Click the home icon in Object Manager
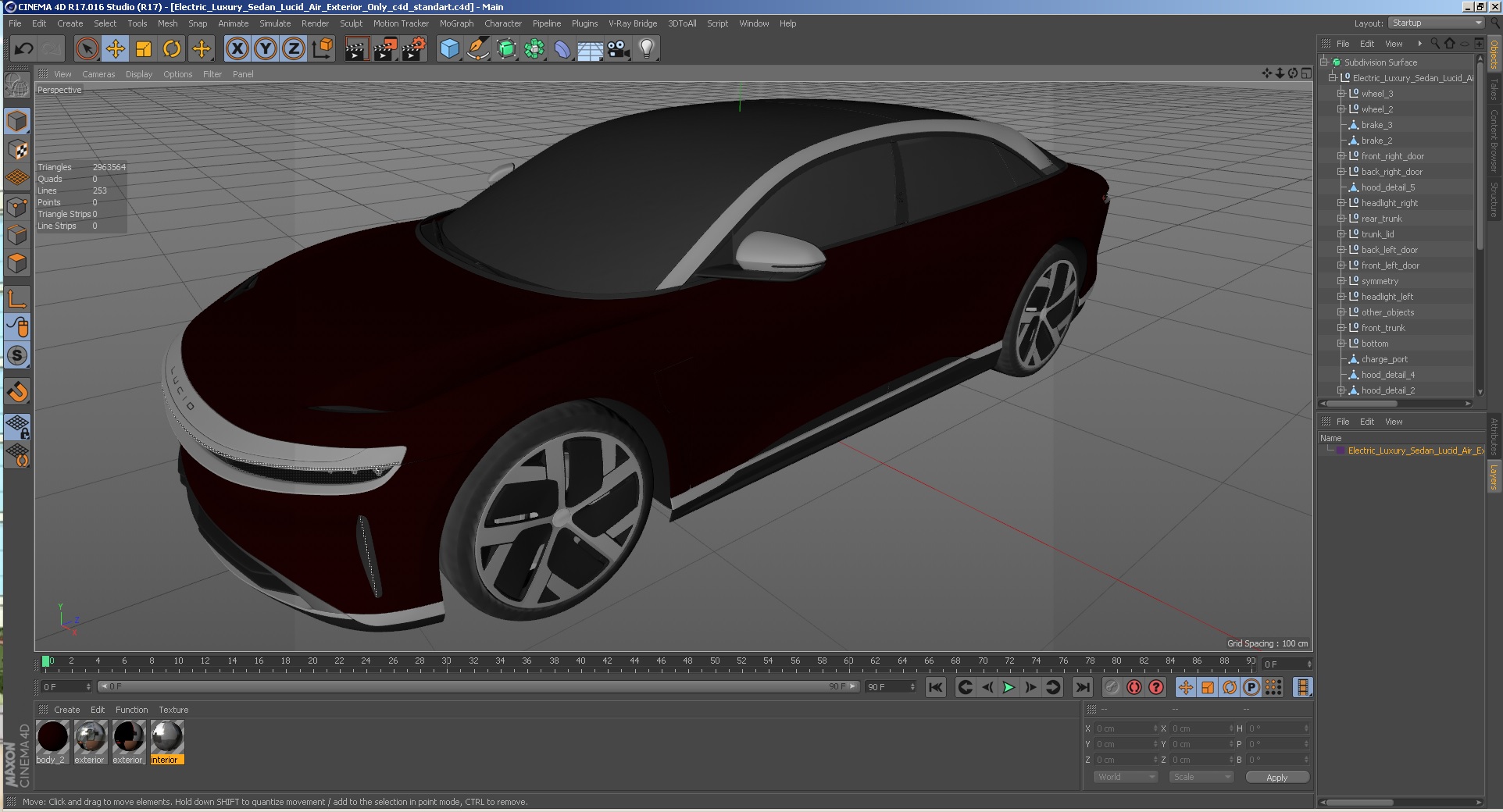The image size is (1503, 812). (x=1450, y=44)
